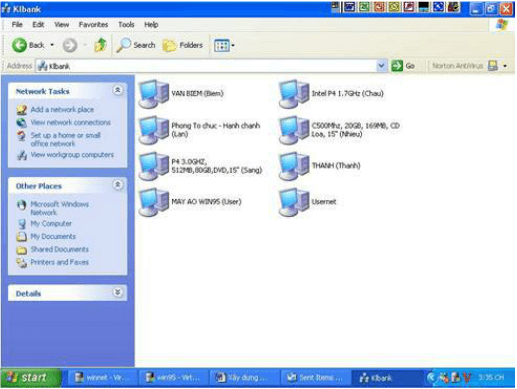Click Set up a home or small office network
The width and height of the screenshot is (517, 389).
tap(65, 139)
